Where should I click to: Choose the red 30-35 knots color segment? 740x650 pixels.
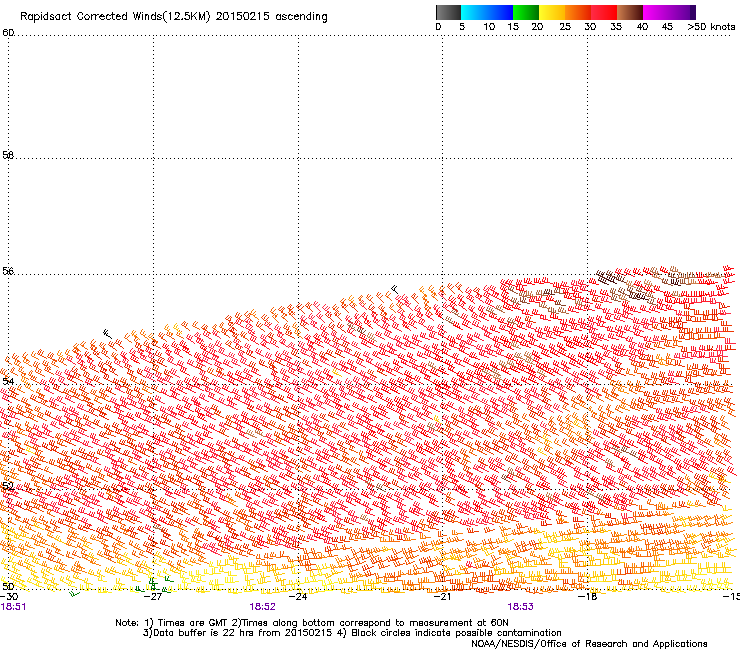pyautogui.click(x=604, y=12)
